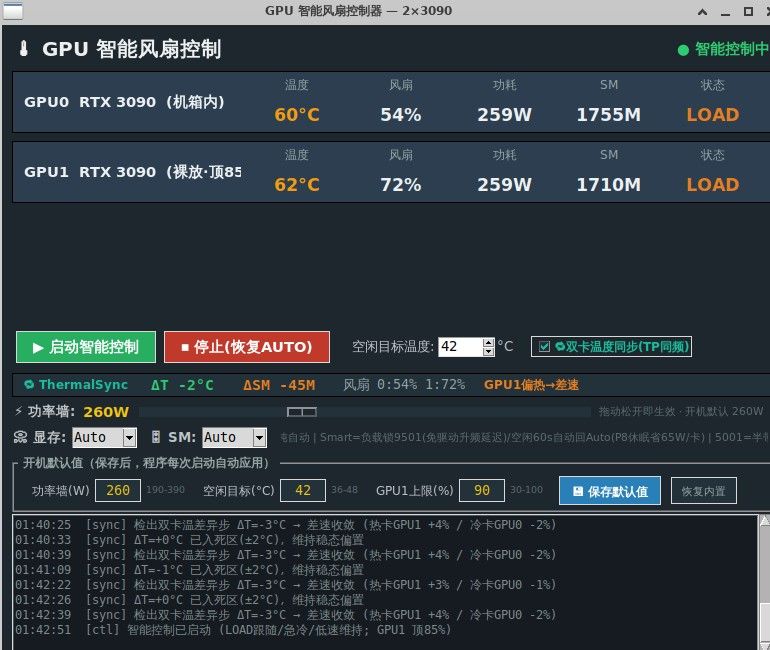
Task: Click the 空闲目标(°C) default field
Action: tap(302, 490)
